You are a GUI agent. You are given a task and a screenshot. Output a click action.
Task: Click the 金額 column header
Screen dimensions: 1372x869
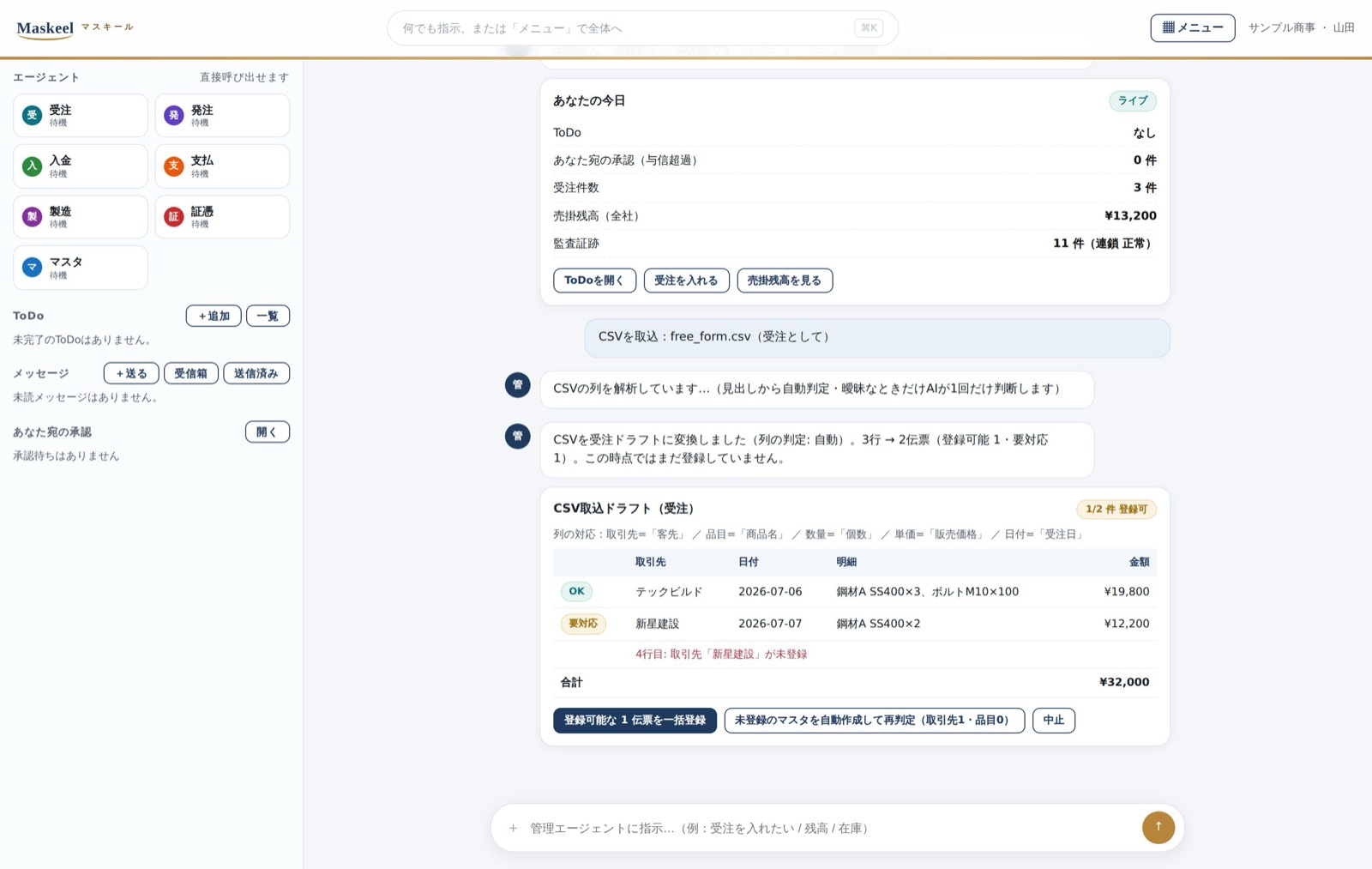[1140, 562]
